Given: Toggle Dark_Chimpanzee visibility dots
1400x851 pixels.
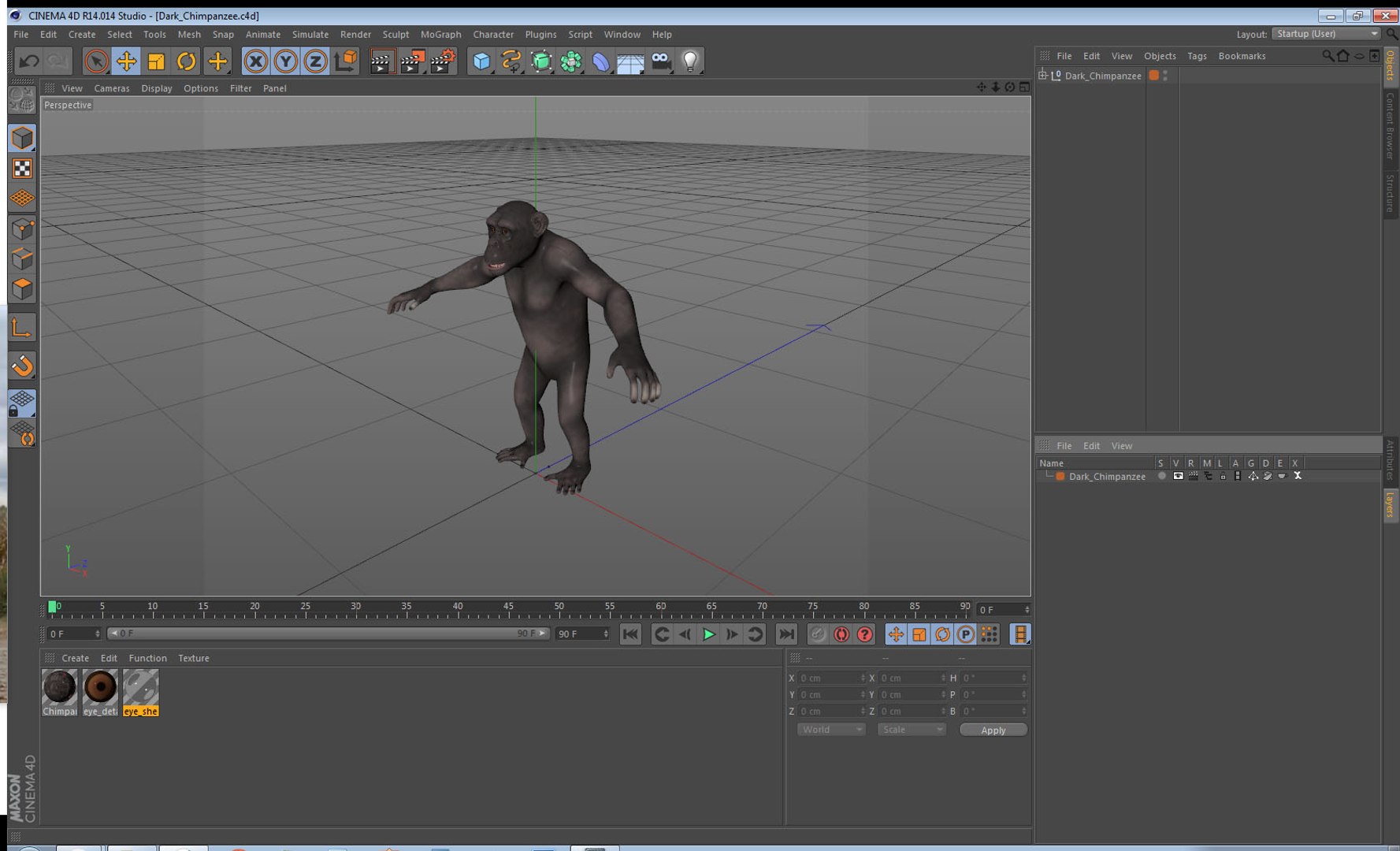Looking at the screenshot, I should [x=1165, y=76].
